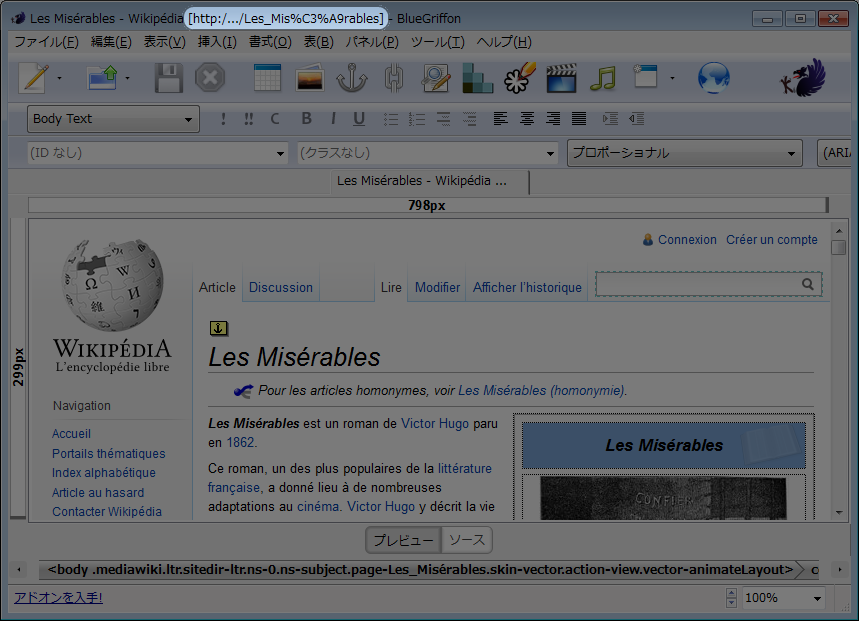The image size is (859, 621).
Task: Toggle underline formatting
Action: click(359, 119)
